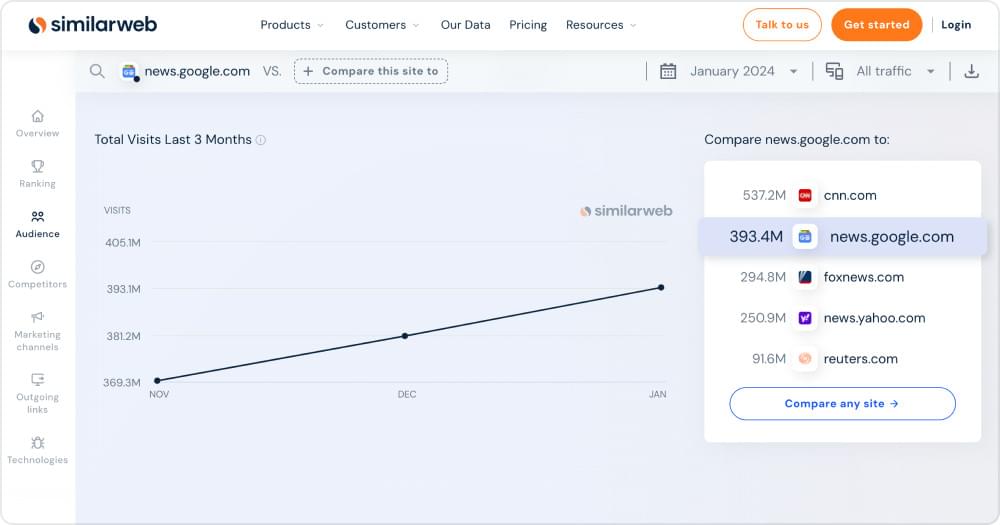
Task: Open the Our Data menu item
Action: pyautogui.click(x=465, y=25)
